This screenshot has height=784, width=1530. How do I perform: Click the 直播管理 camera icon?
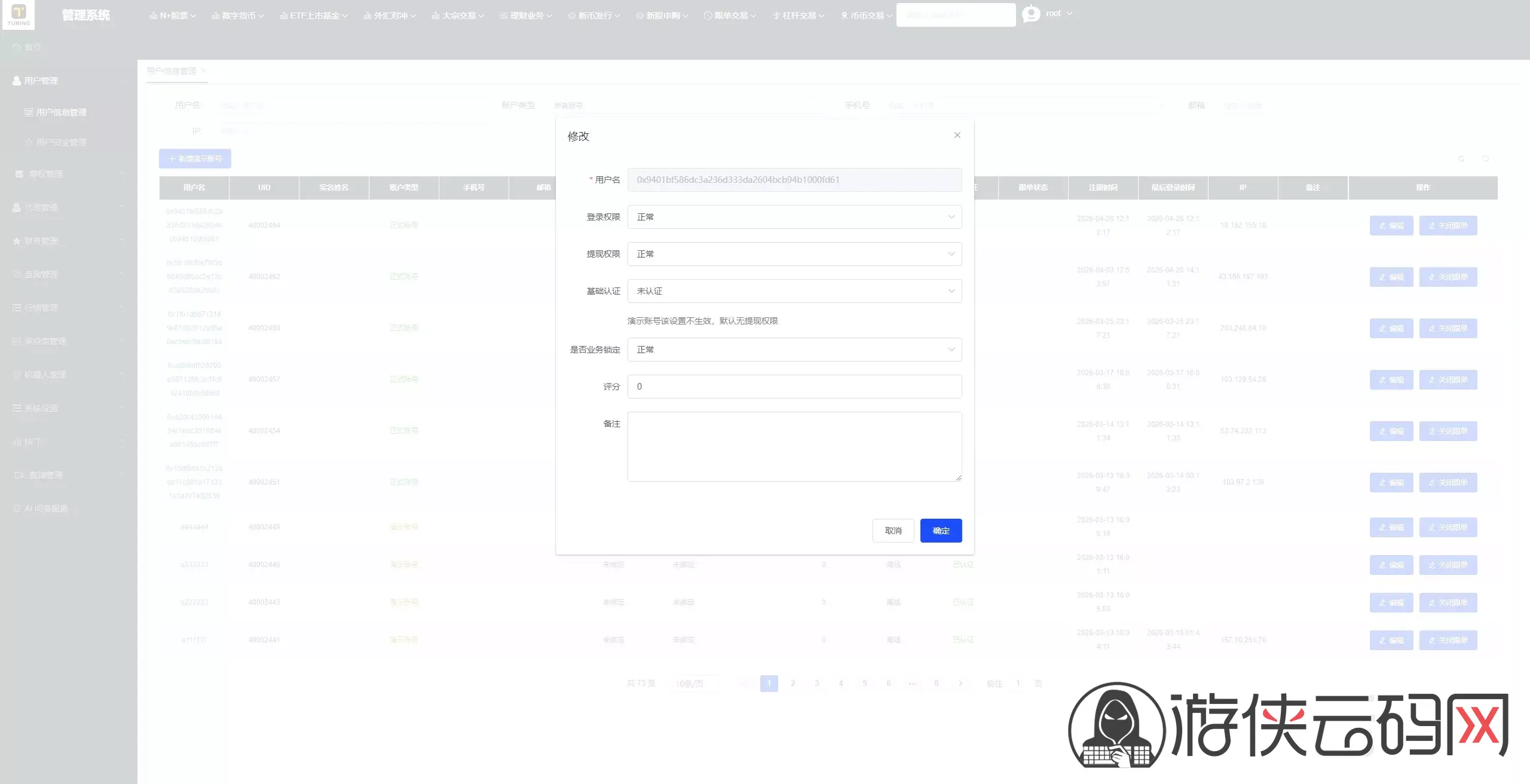point(19,475)
